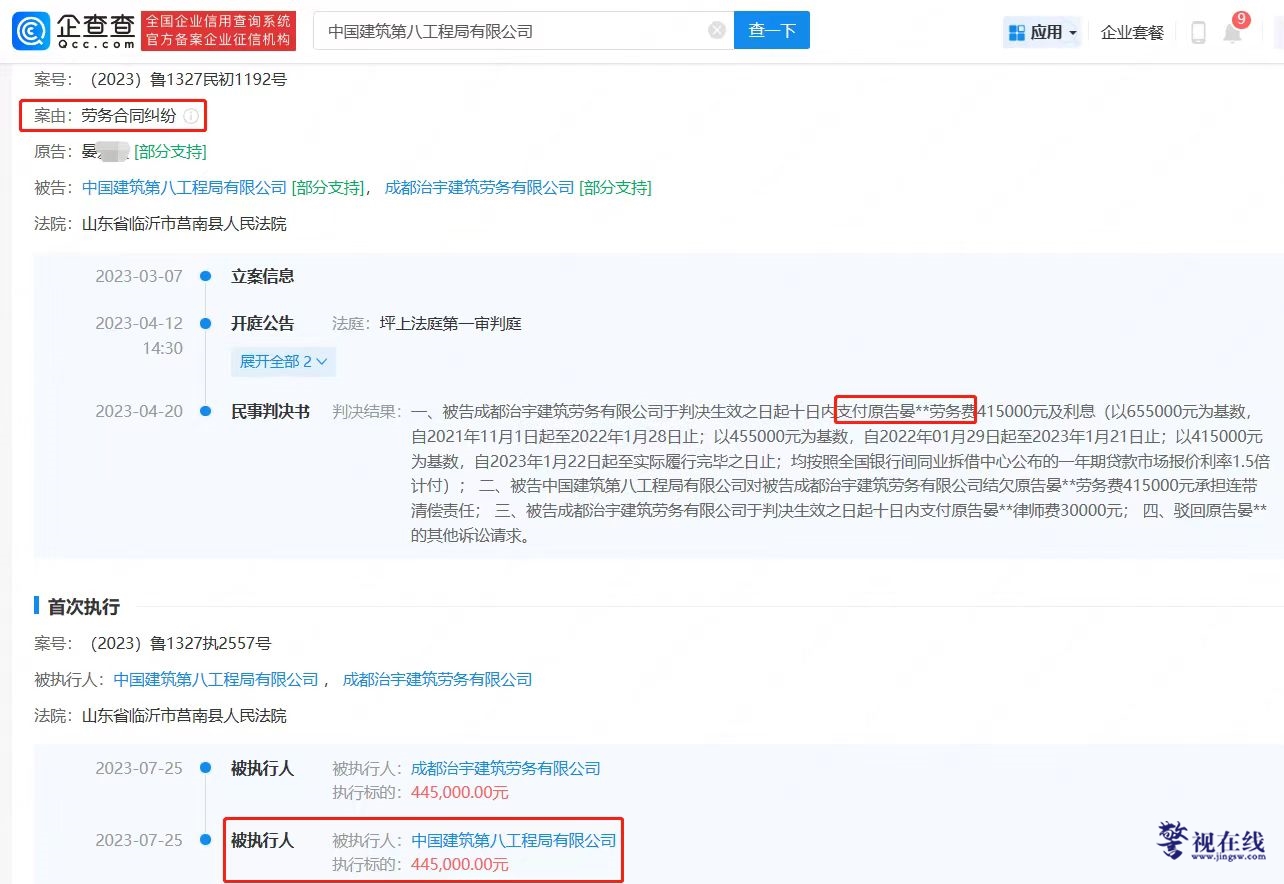Click 坪上法庭第一审判庭 courtroom text
The image size is (1284, 884).
tap(451, 324)
